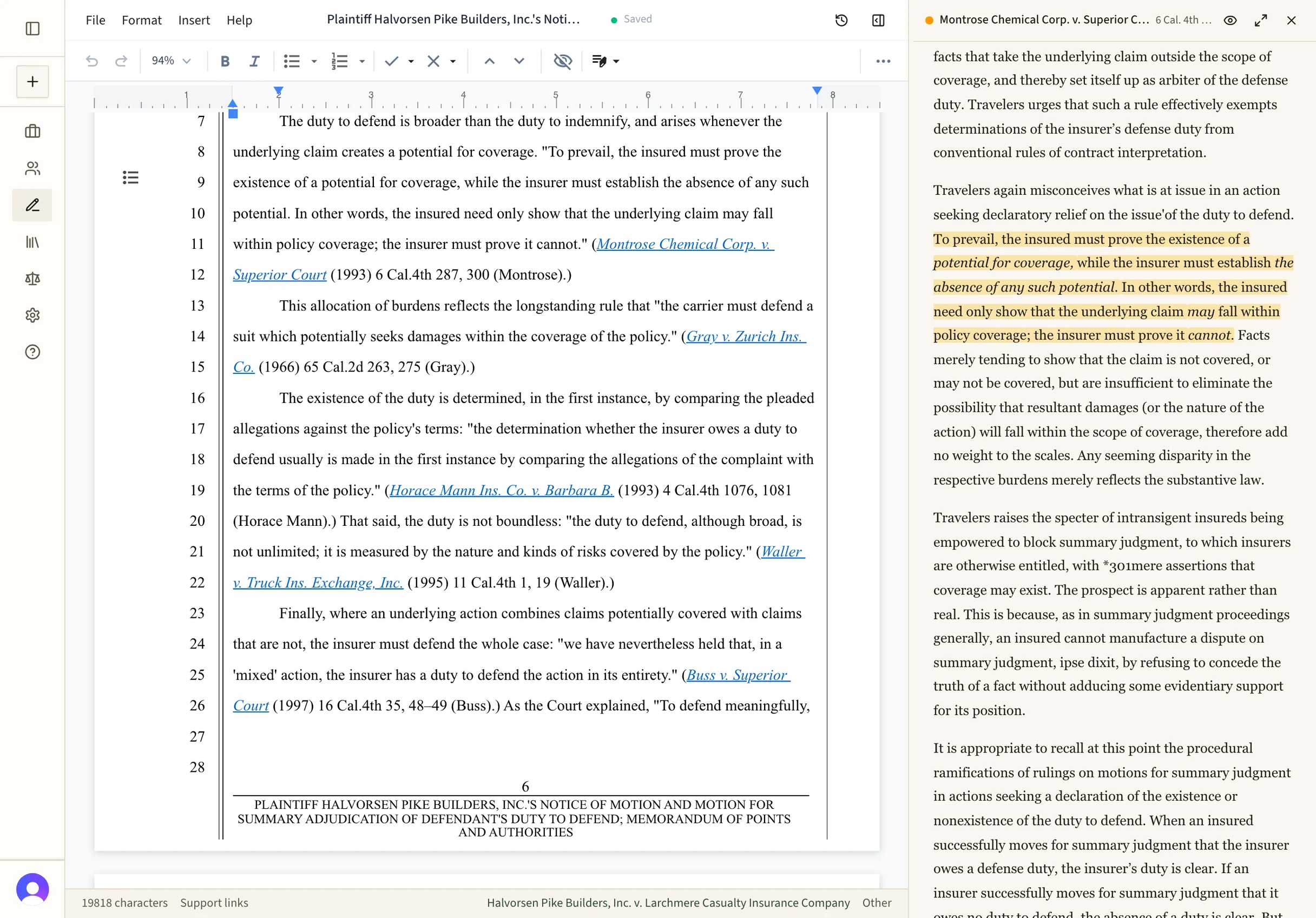Toggle the eye icon in source panel header
Screen dimensions: 1316x918
1230,21
